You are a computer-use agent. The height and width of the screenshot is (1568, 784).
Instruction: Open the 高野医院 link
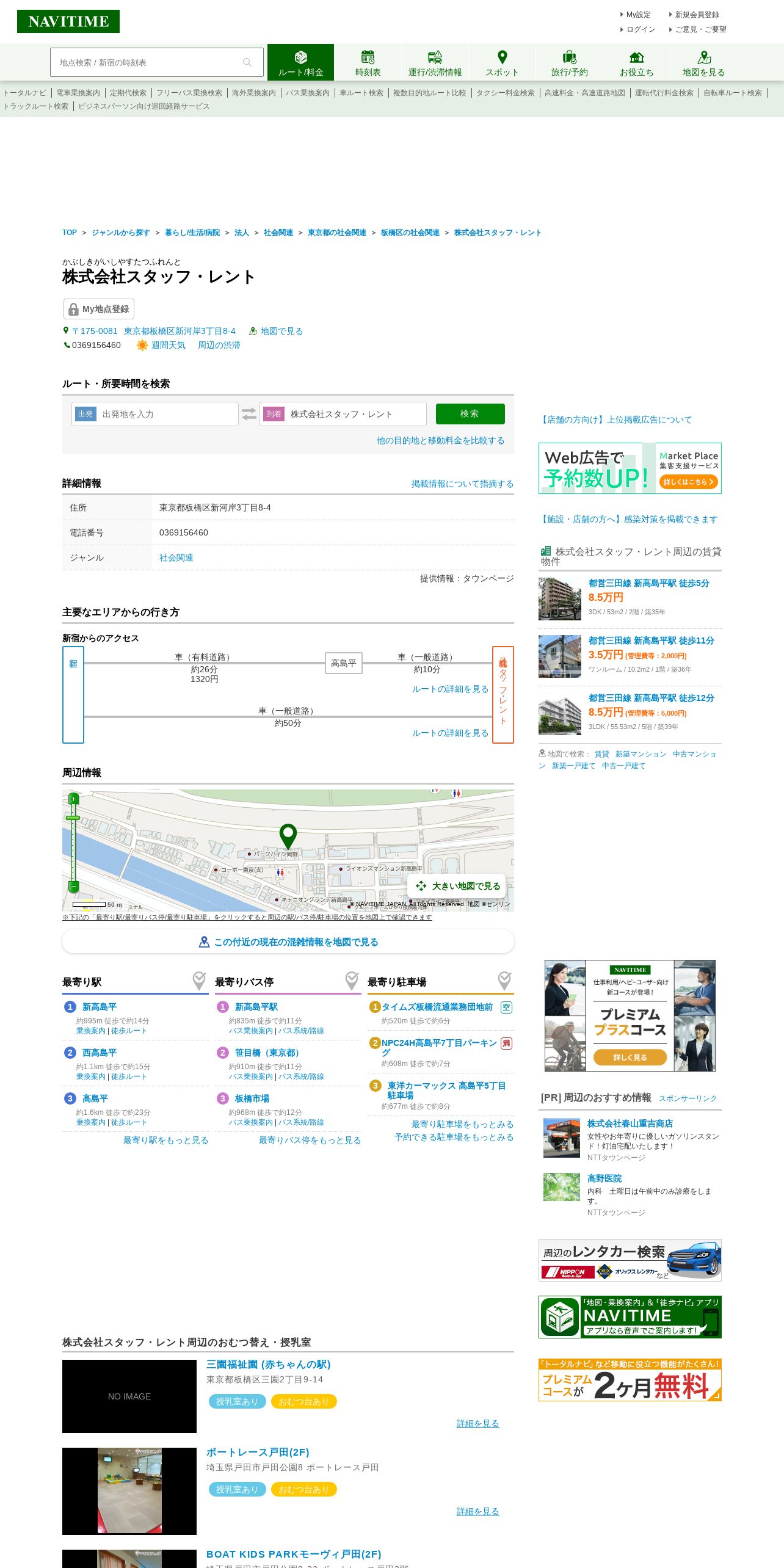point(604,1178)
